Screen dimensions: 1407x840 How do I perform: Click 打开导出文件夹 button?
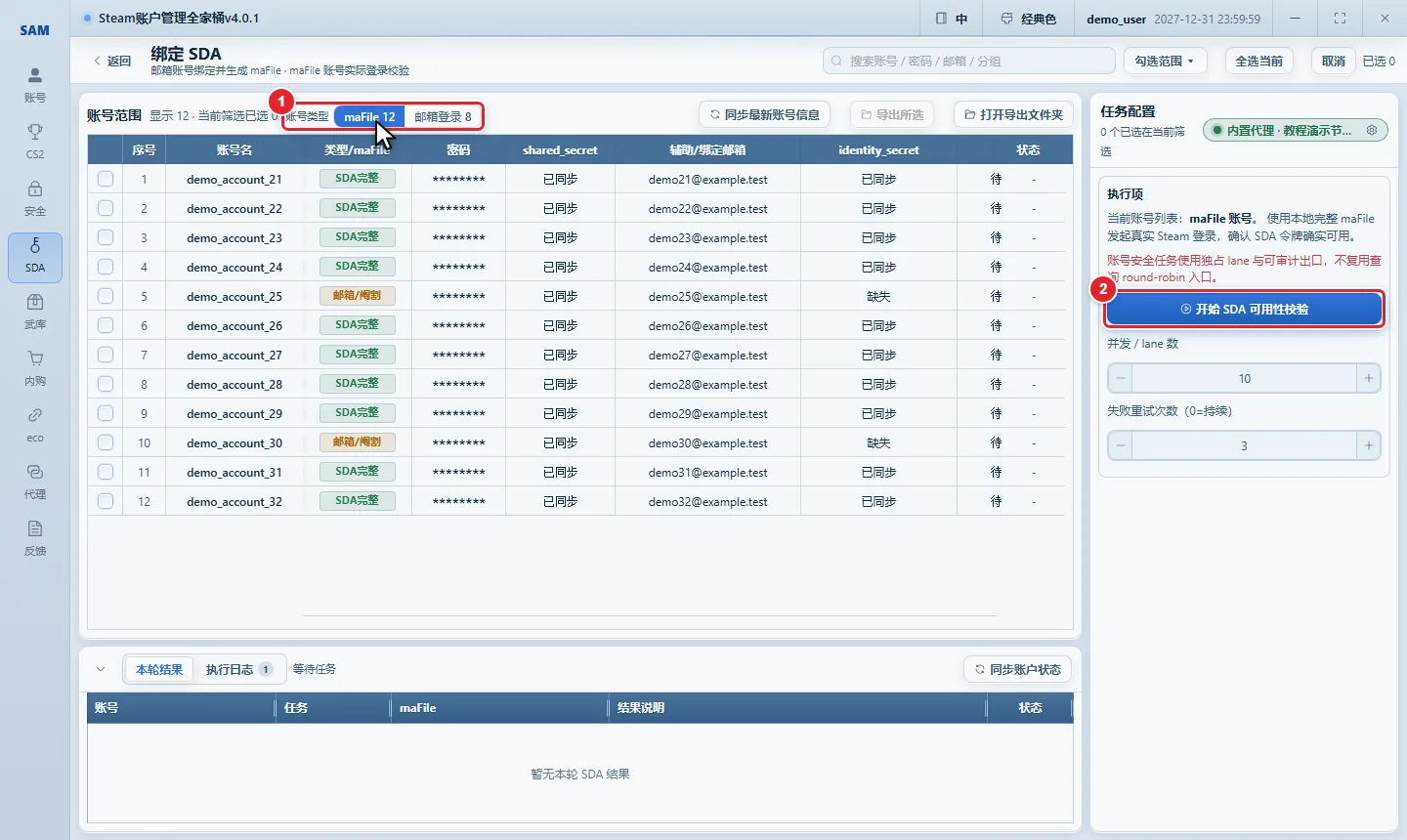click(1013, 114)
